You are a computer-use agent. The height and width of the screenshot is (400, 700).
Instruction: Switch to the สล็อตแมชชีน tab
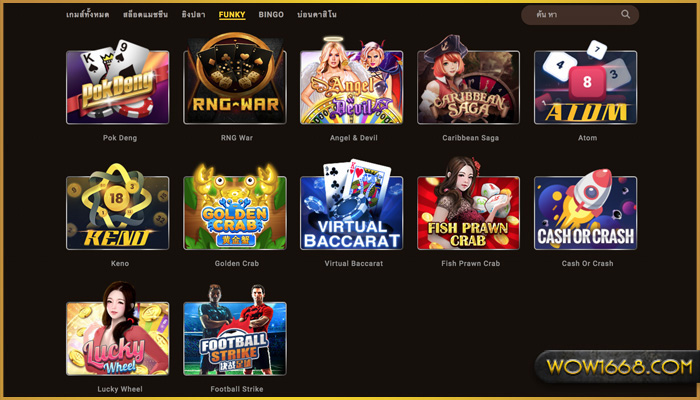click(x=145, y=14)
